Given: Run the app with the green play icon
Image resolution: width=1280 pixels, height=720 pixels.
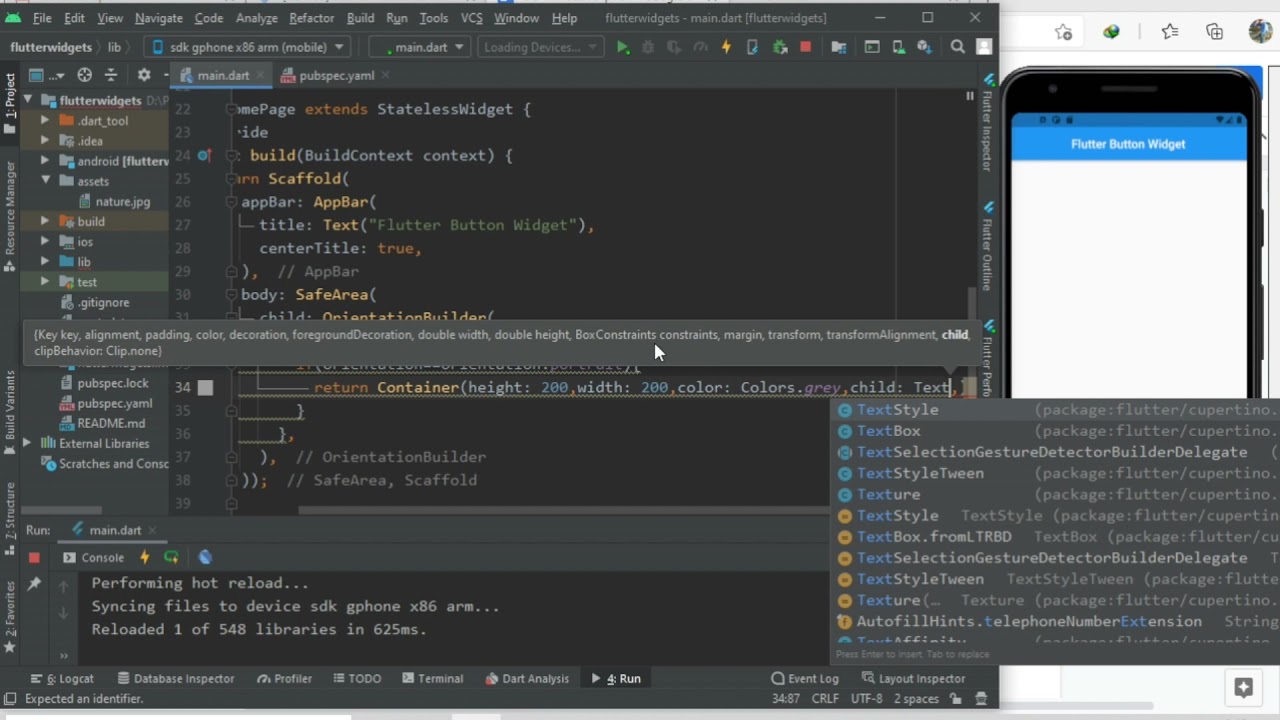Looking at the screenshot, I should (x=623, y=47).
